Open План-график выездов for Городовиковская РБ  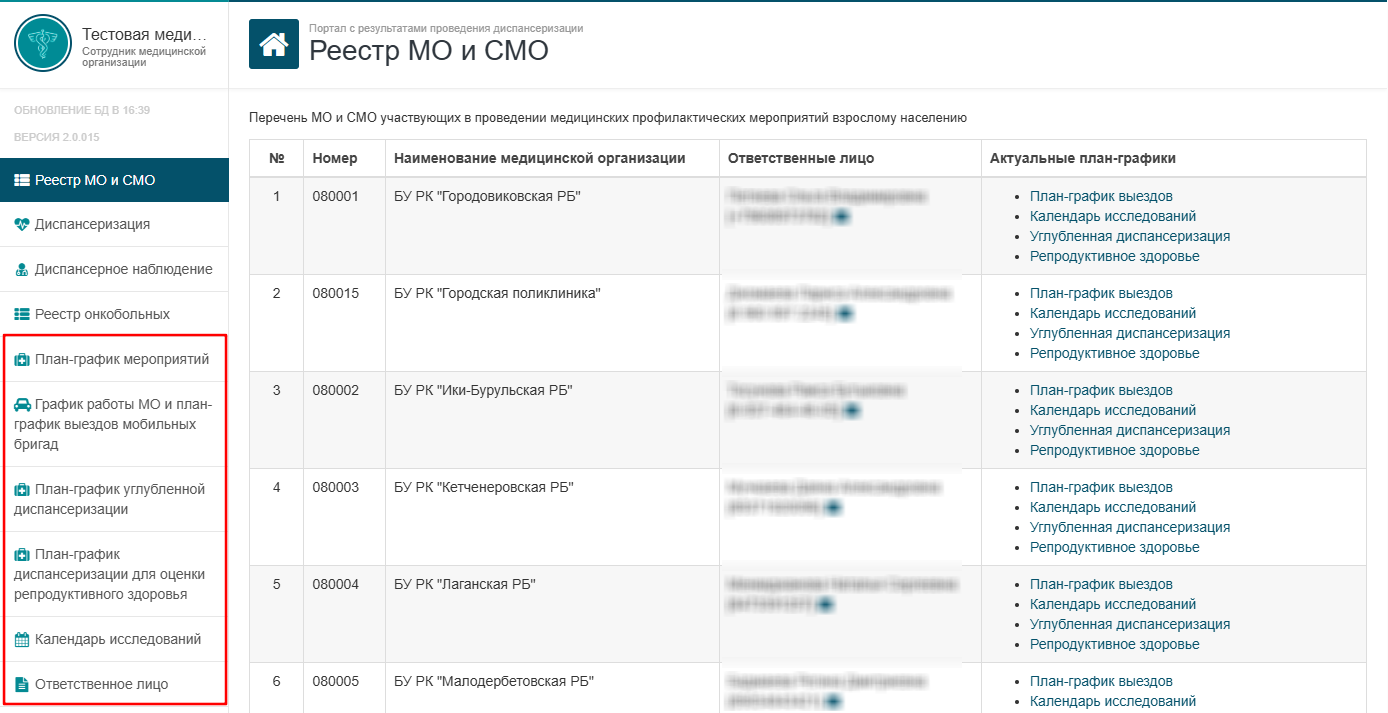click(x=1101, y=197)
